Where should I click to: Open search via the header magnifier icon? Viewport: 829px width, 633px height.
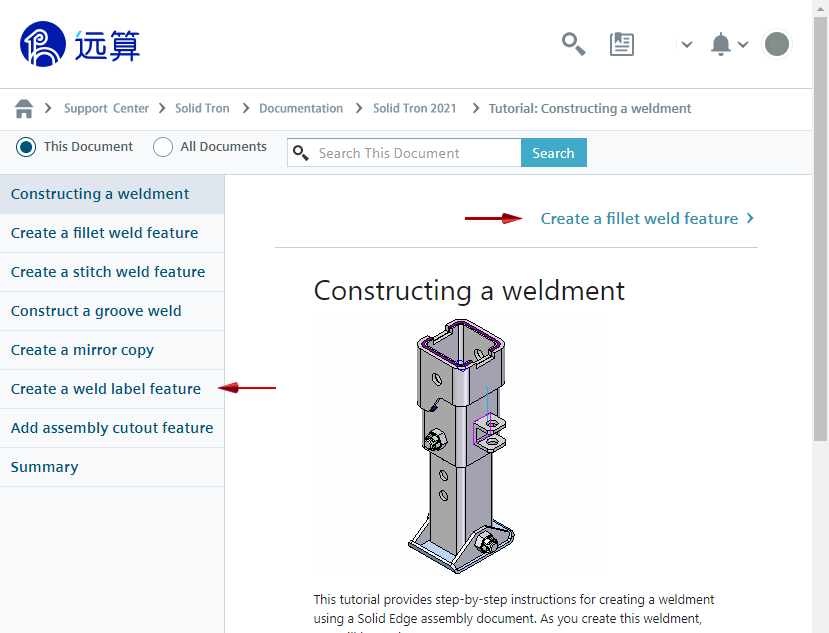pos(573,44)
